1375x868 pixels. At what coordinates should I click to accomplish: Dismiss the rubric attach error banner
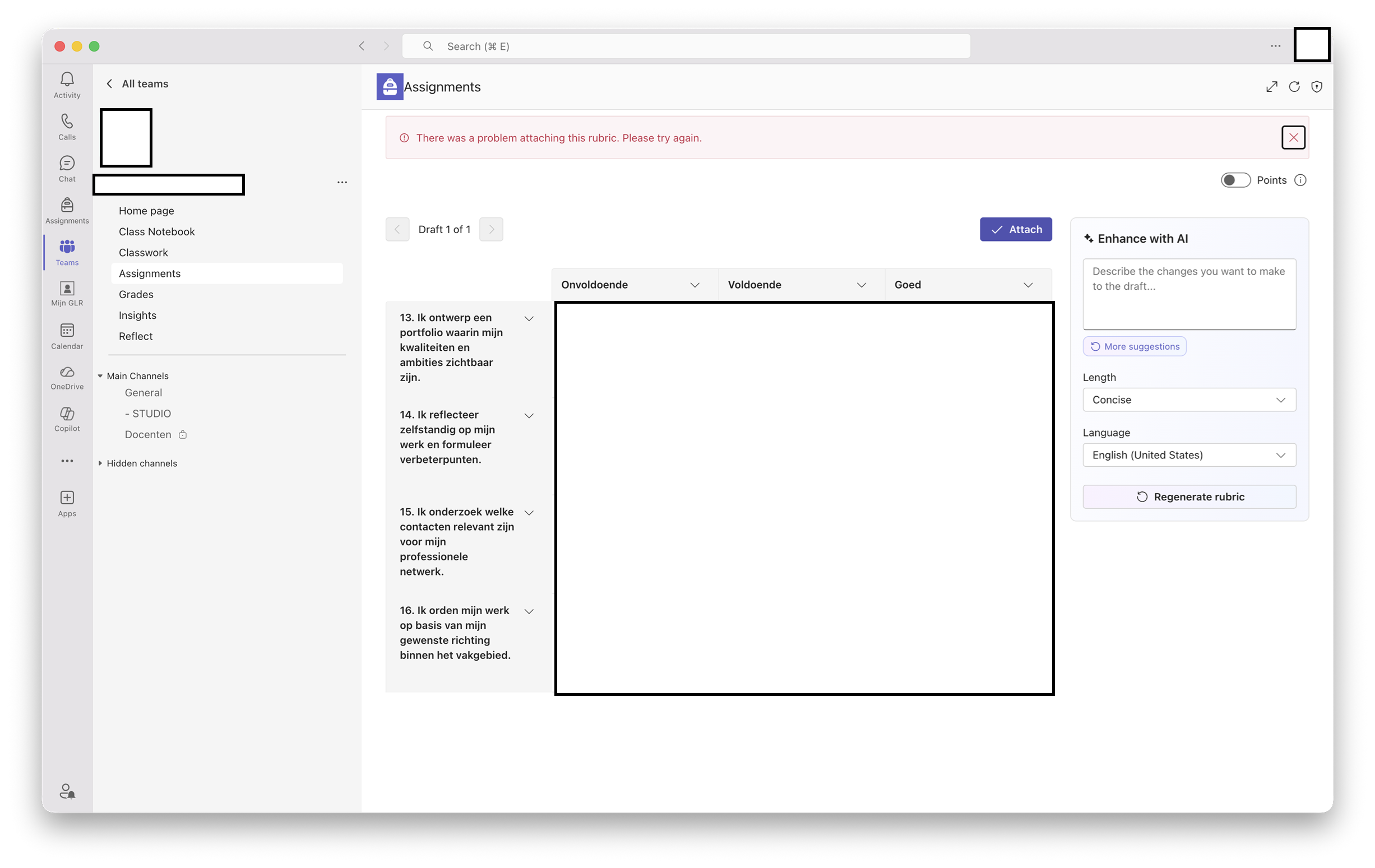point(1293,137)
